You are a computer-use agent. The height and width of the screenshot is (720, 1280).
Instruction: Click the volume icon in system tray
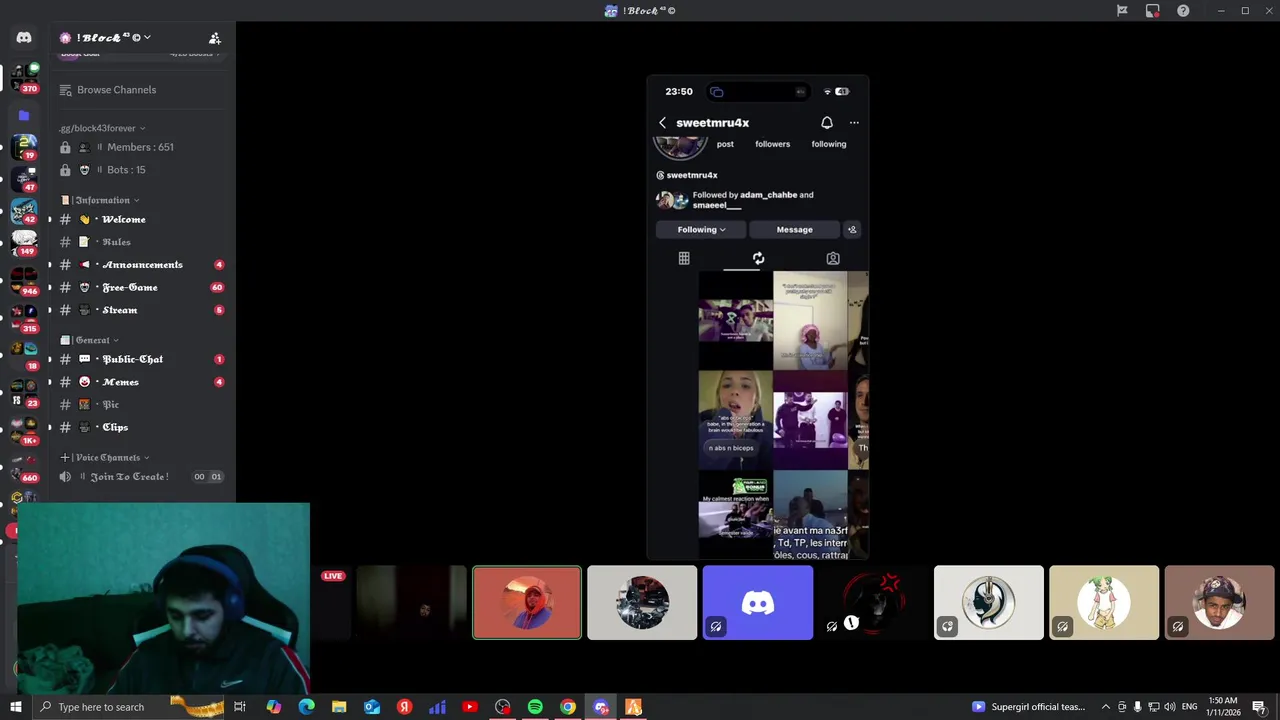click(x=1170, y=707)
